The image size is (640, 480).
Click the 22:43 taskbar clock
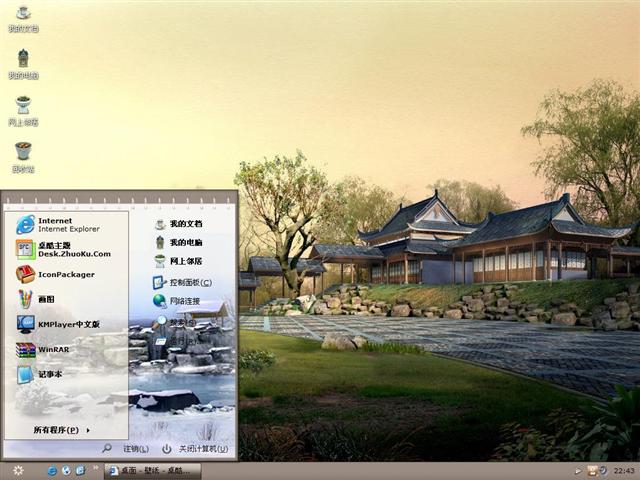(624, 471)
